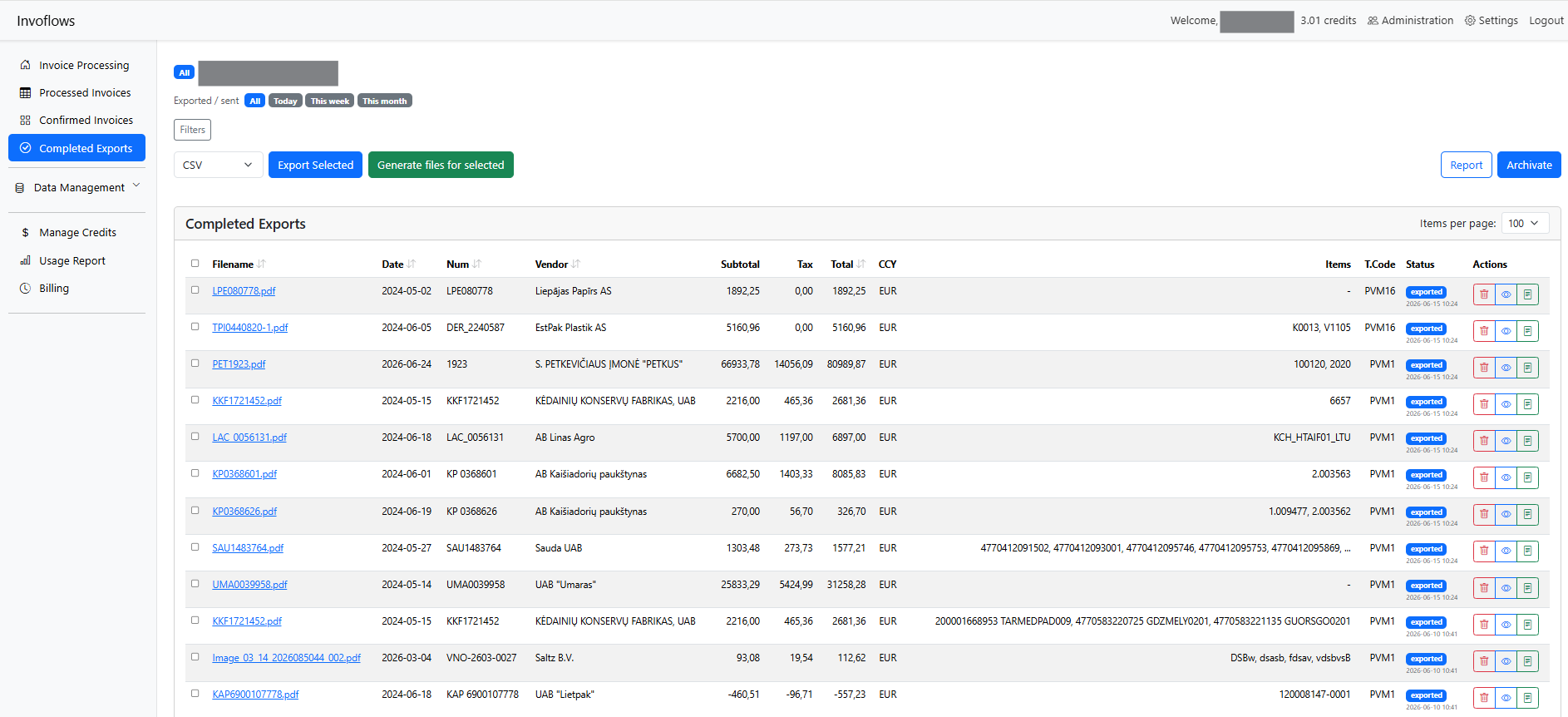The width and height of the screenshot is (1568, 717).
Task: View the LPE080778.pdf export with eye icon
Action: pyautogui.click(x=1506, y=294)
